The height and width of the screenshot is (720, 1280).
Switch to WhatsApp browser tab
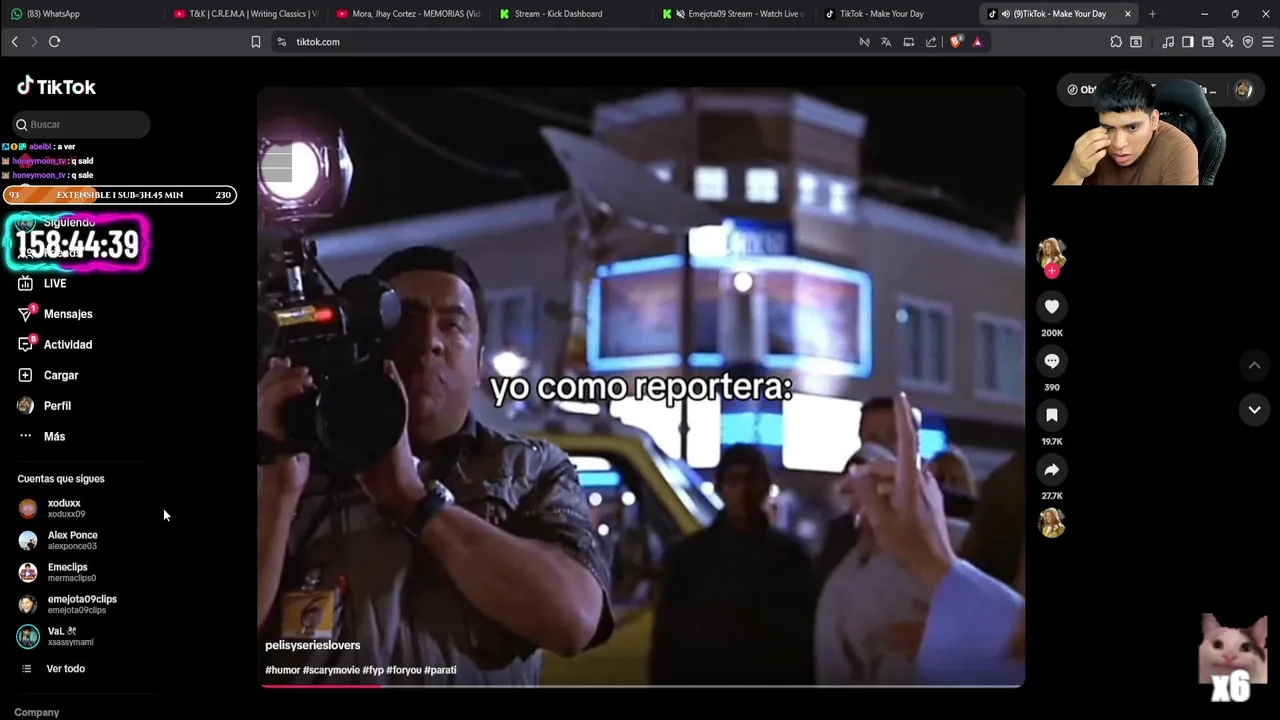pos(80,14)
